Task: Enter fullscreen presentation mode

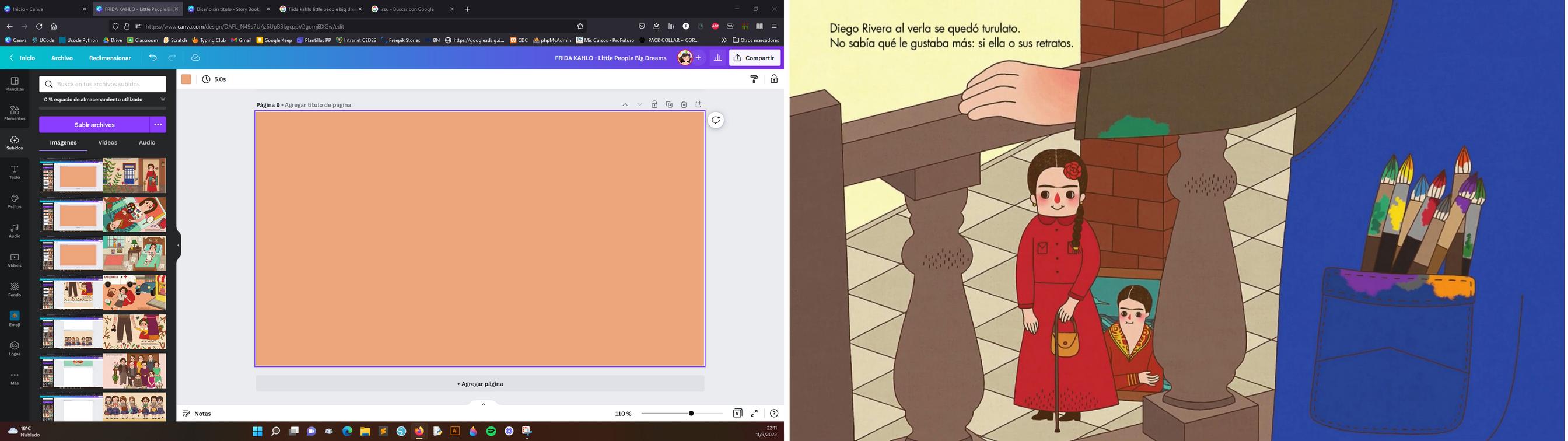Action: [x=754, y=413]
